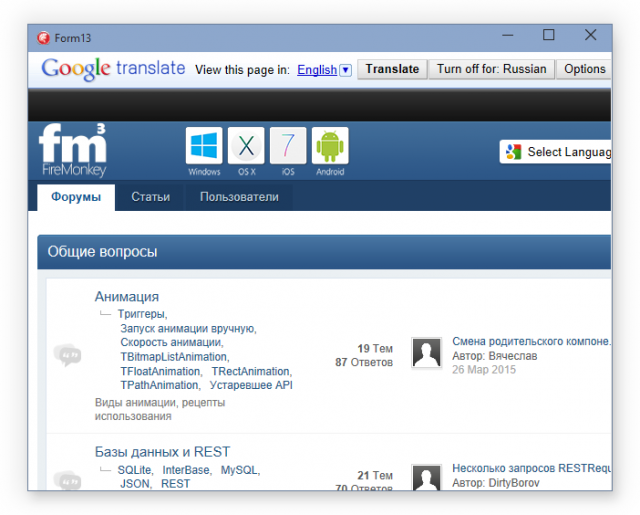Open the MySQL subforum link
The height and width of the screenshot is (515, 640).
(x=240, y=470)
